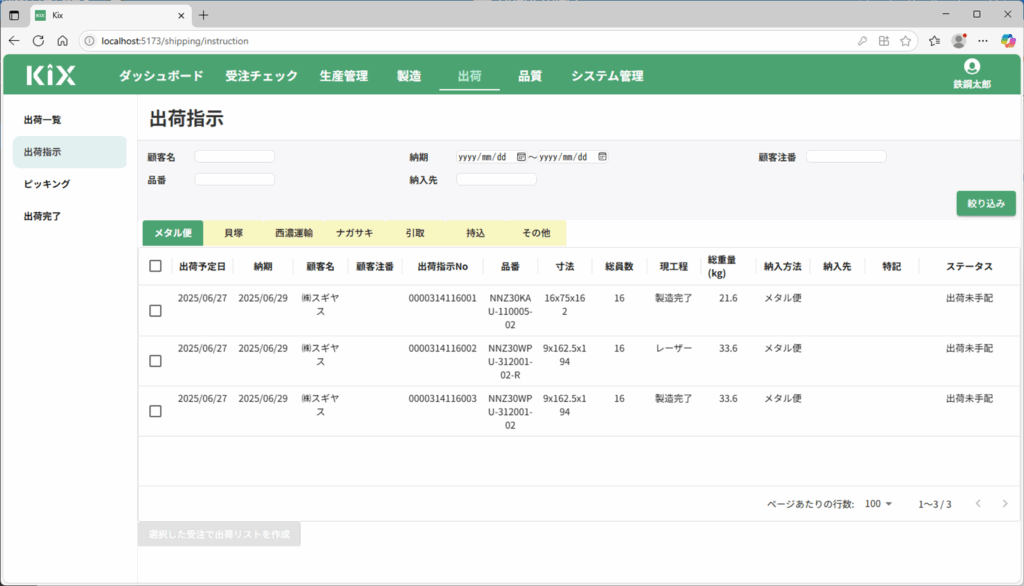
Task: Open the tab actions menu icon
Action: pos(14,15)
